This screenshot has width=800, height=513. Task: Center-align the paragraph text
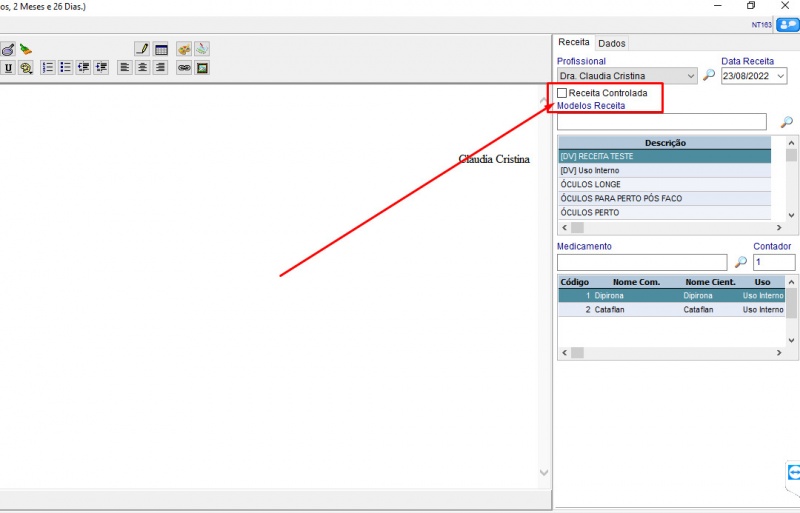point(143,68)
